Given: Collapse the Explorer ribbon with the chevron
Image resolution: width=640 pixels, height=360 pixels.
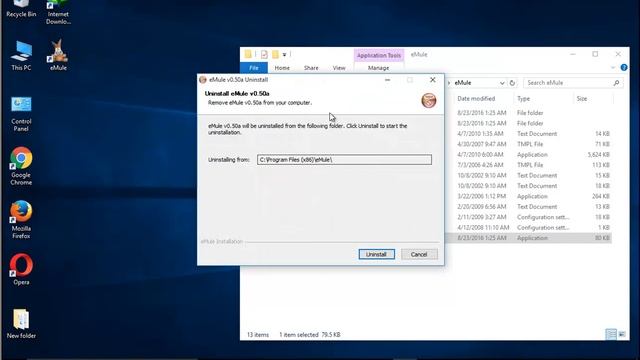Looking at the screenshot, I should (x=613, y=68).
